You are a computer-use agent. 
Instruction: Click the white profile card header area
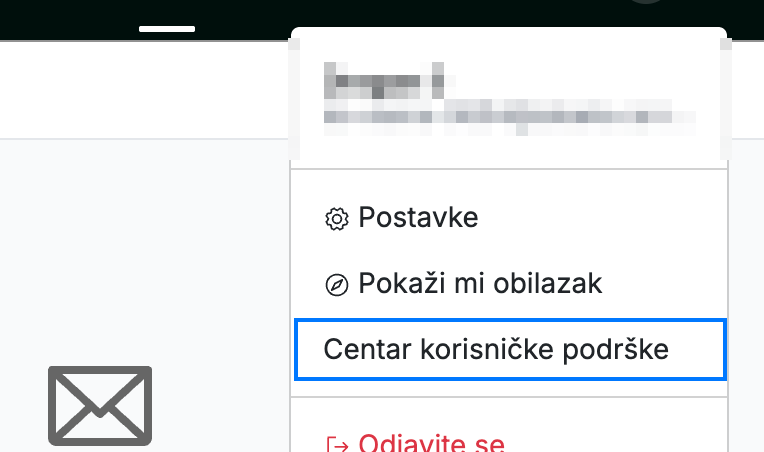point(509,98)
